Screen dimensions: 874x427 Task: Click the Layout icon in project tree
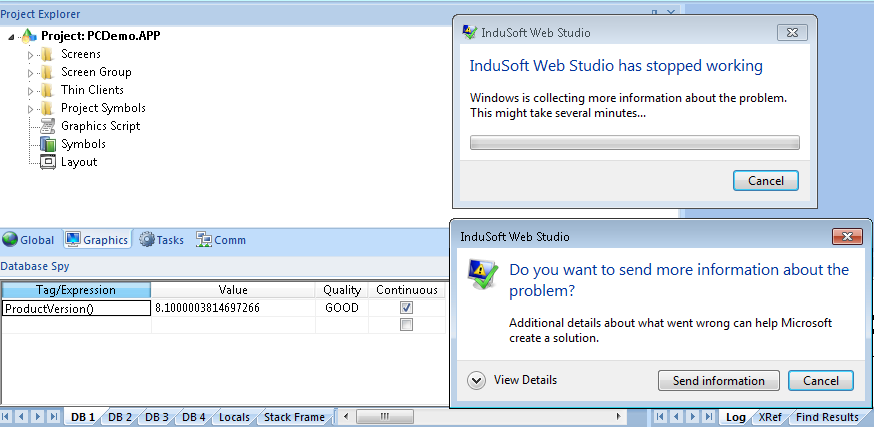[47, 162]
